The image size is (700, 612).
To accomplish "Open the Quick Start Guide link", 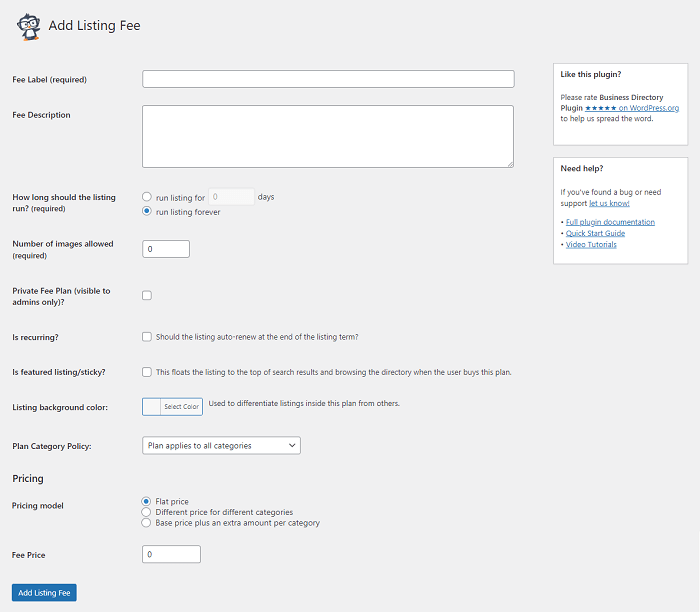I will pyautogui.click(x=595, y=233).
